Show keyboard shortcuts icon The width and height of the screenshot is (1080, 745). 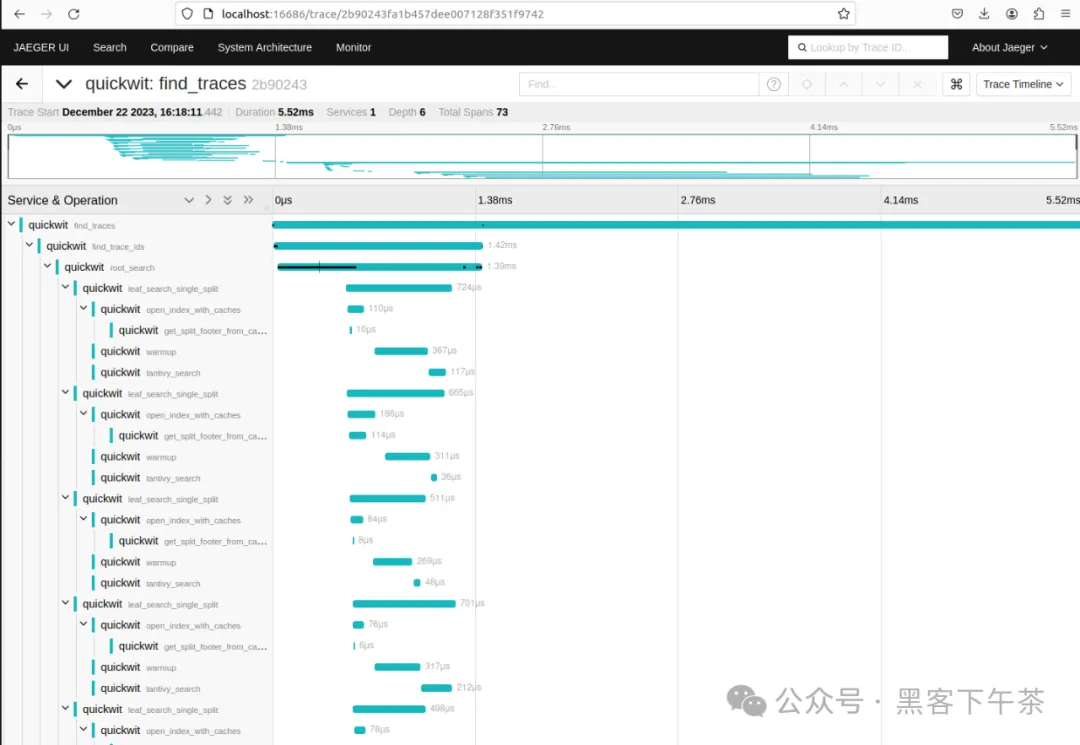956,84
